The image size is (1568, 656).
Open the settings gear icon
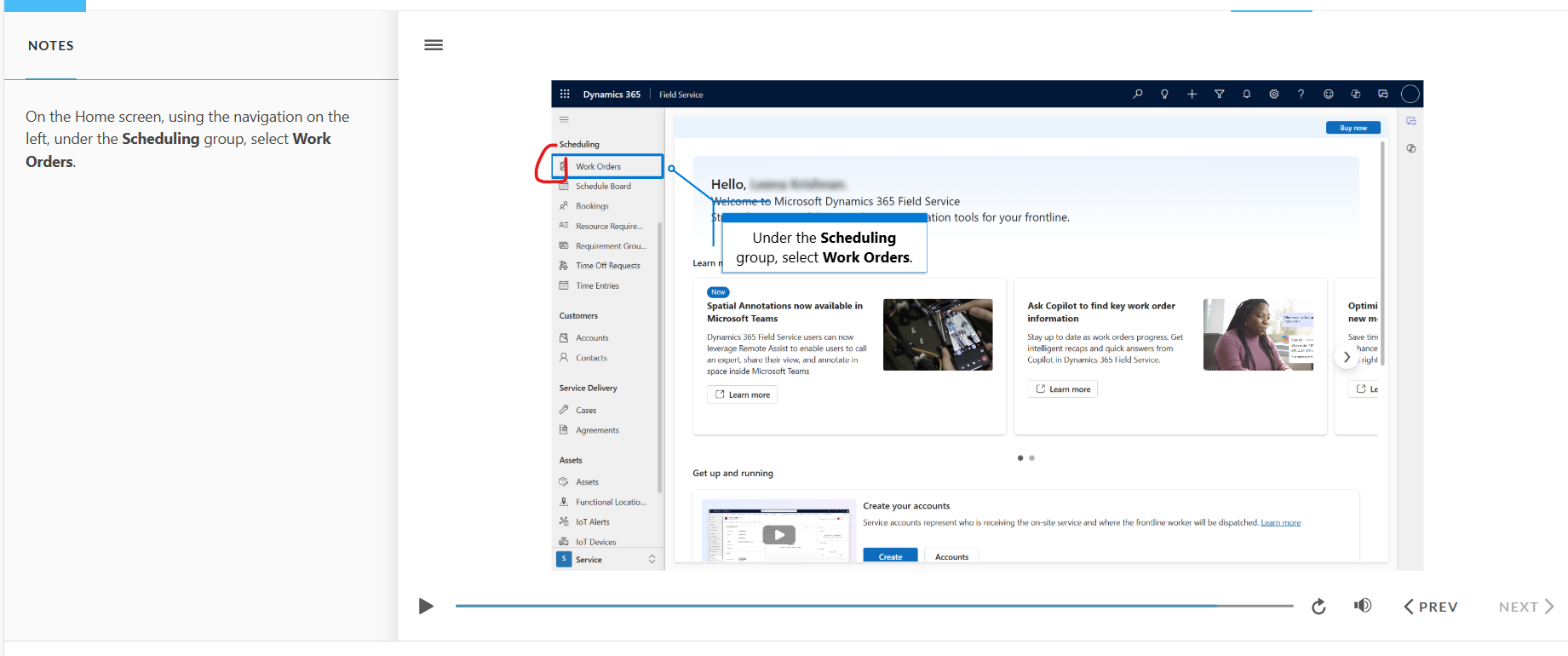coord(1273,95)
